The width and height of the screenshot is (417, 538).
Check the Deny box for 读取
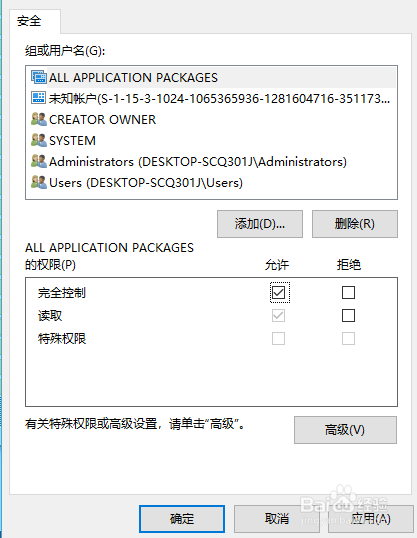pyautogui.click(x=348, y=316)
